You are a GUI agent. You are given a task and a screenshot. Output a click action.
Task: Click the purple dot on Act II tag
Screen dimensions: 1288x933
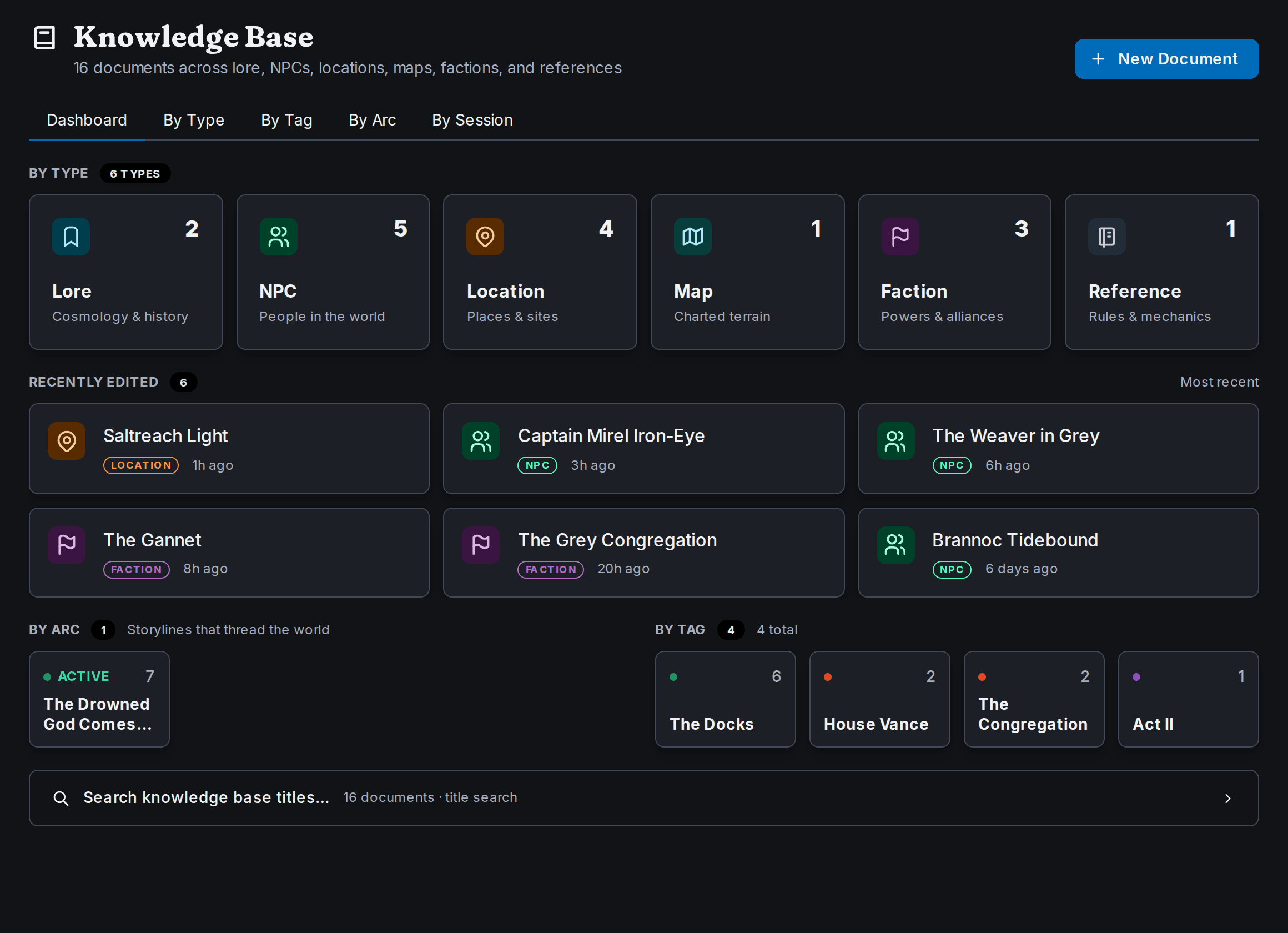coord(1136,677)
